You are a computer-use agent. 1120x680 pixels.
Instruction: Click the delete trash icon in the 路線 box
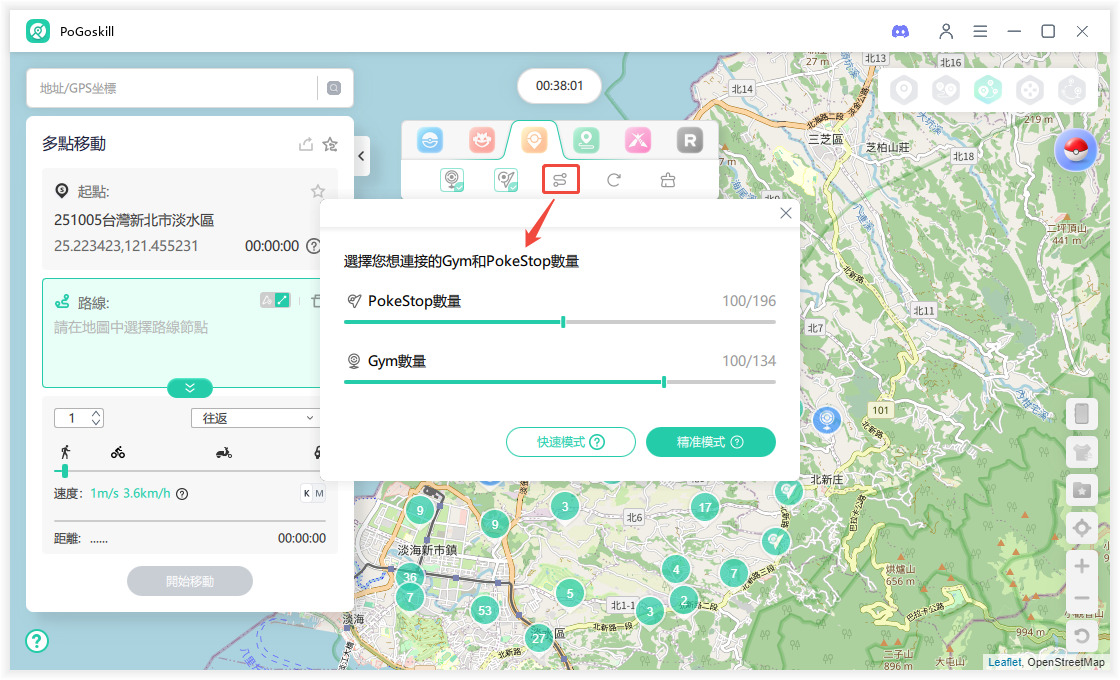(x=315, y=301)
